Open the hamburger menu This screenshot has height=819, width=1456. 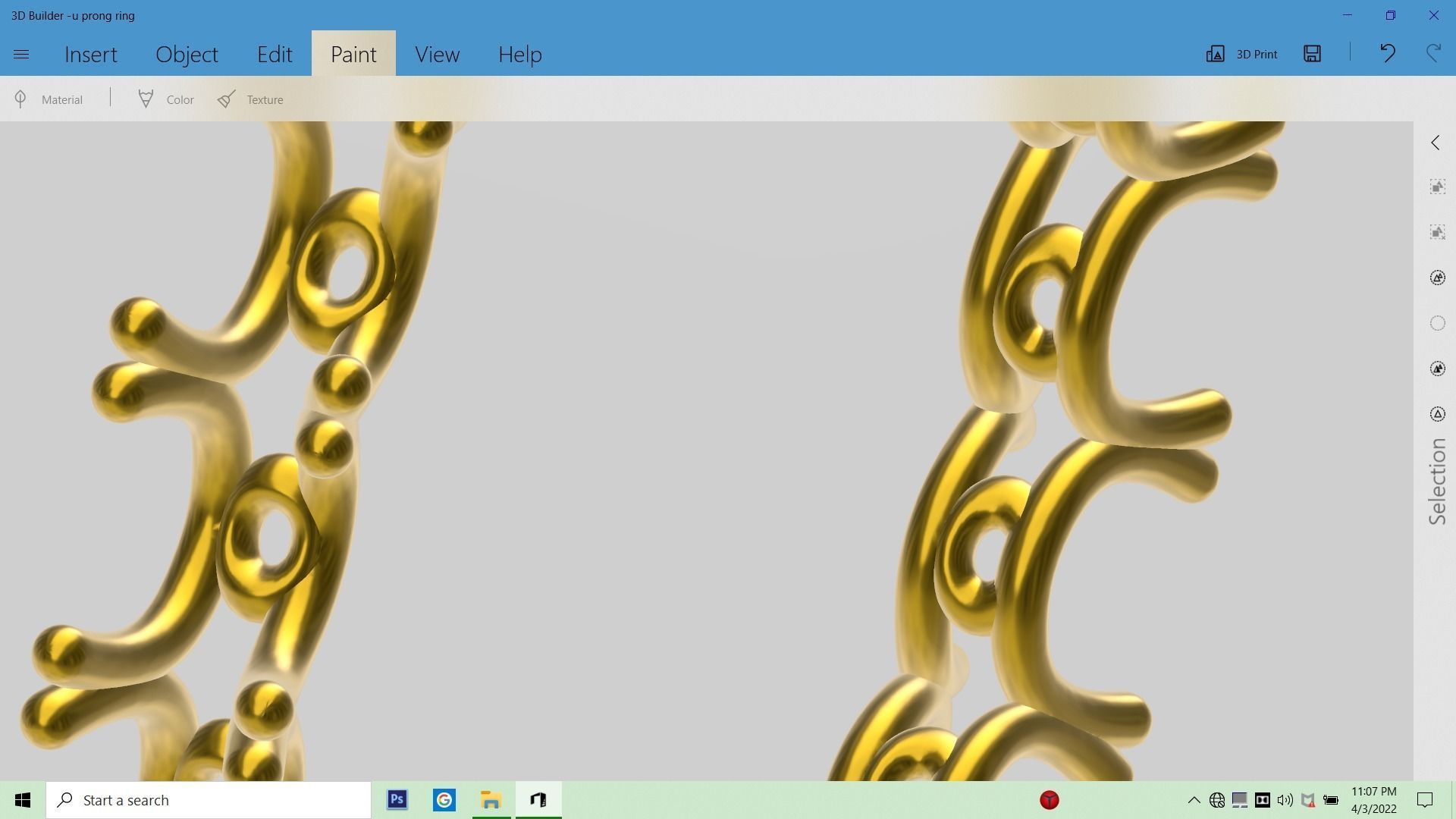point(21,54)
